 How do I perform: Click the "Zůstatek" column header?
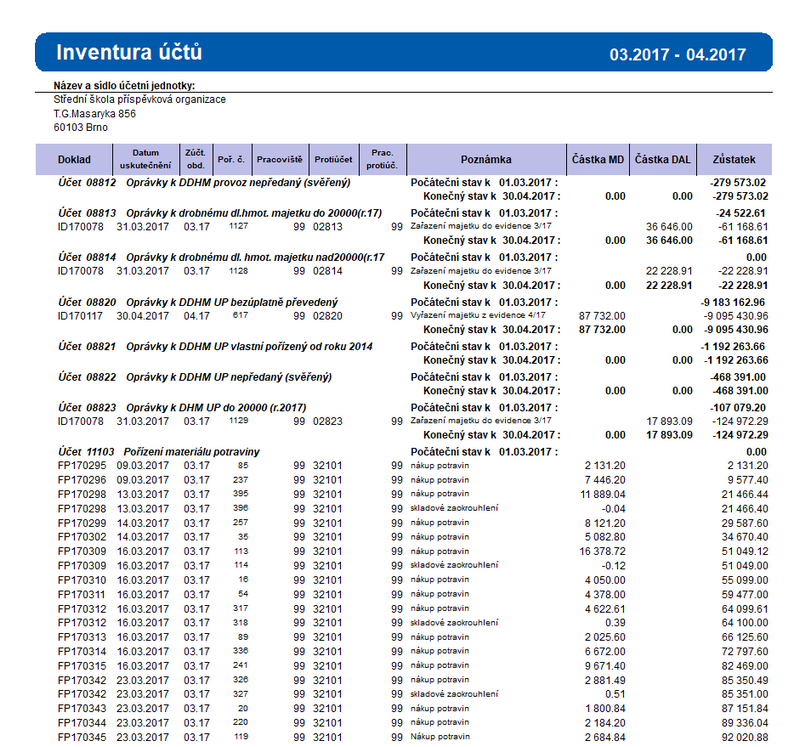click(x=734, y=160)
